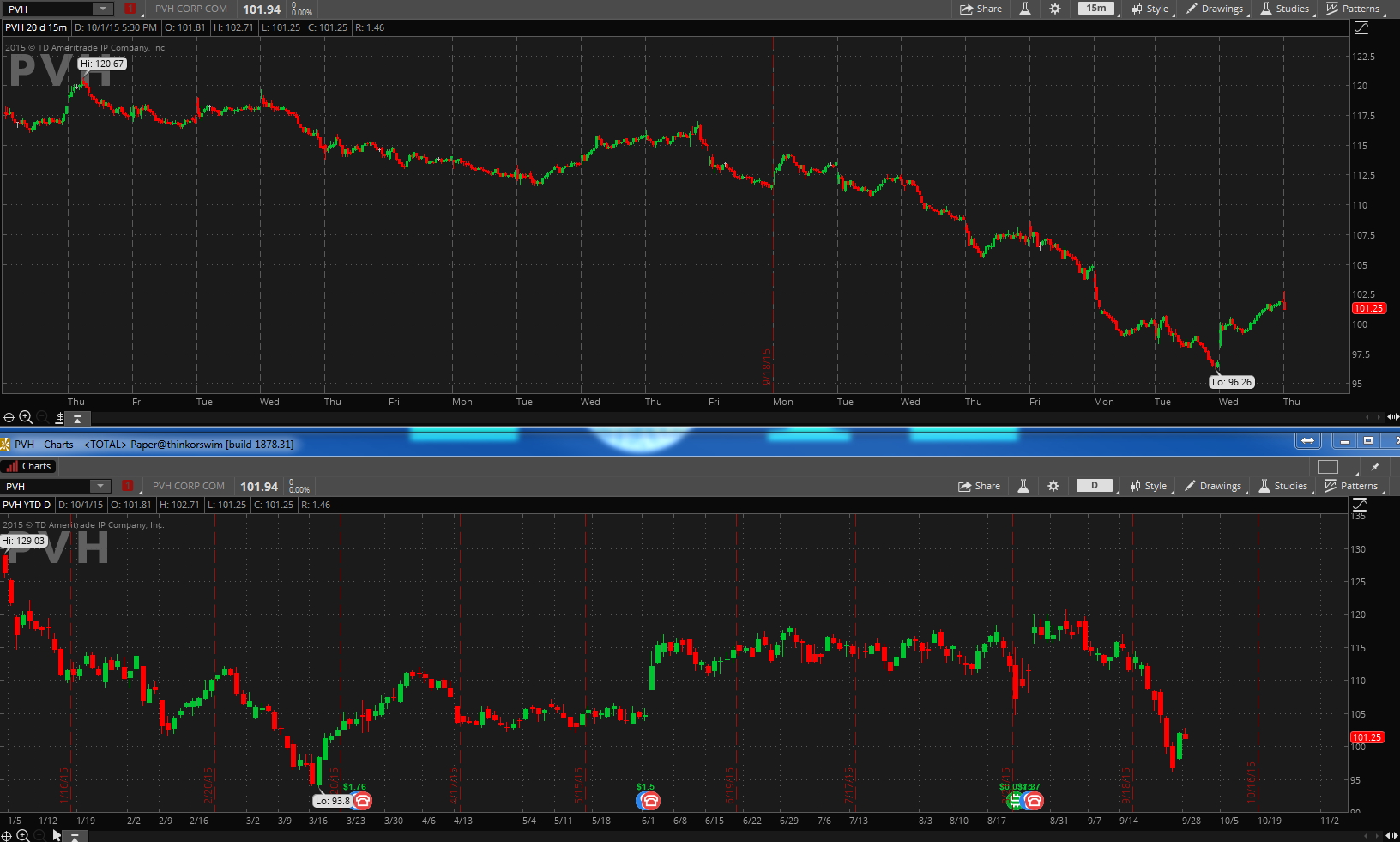Viewport: 1400px width, 842px height.
Task: Click the $1.5 earnings phone icon
Action: [x=649, y=801]
